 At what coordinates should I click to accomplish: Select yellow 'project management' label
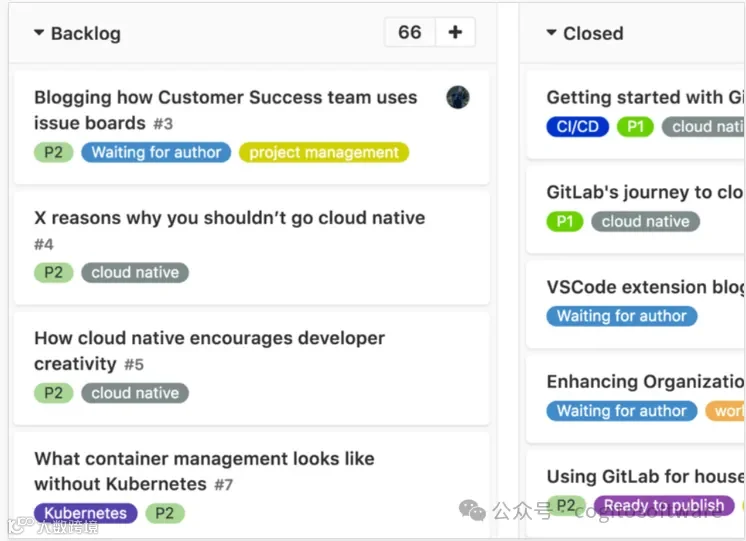coord(324,152)
